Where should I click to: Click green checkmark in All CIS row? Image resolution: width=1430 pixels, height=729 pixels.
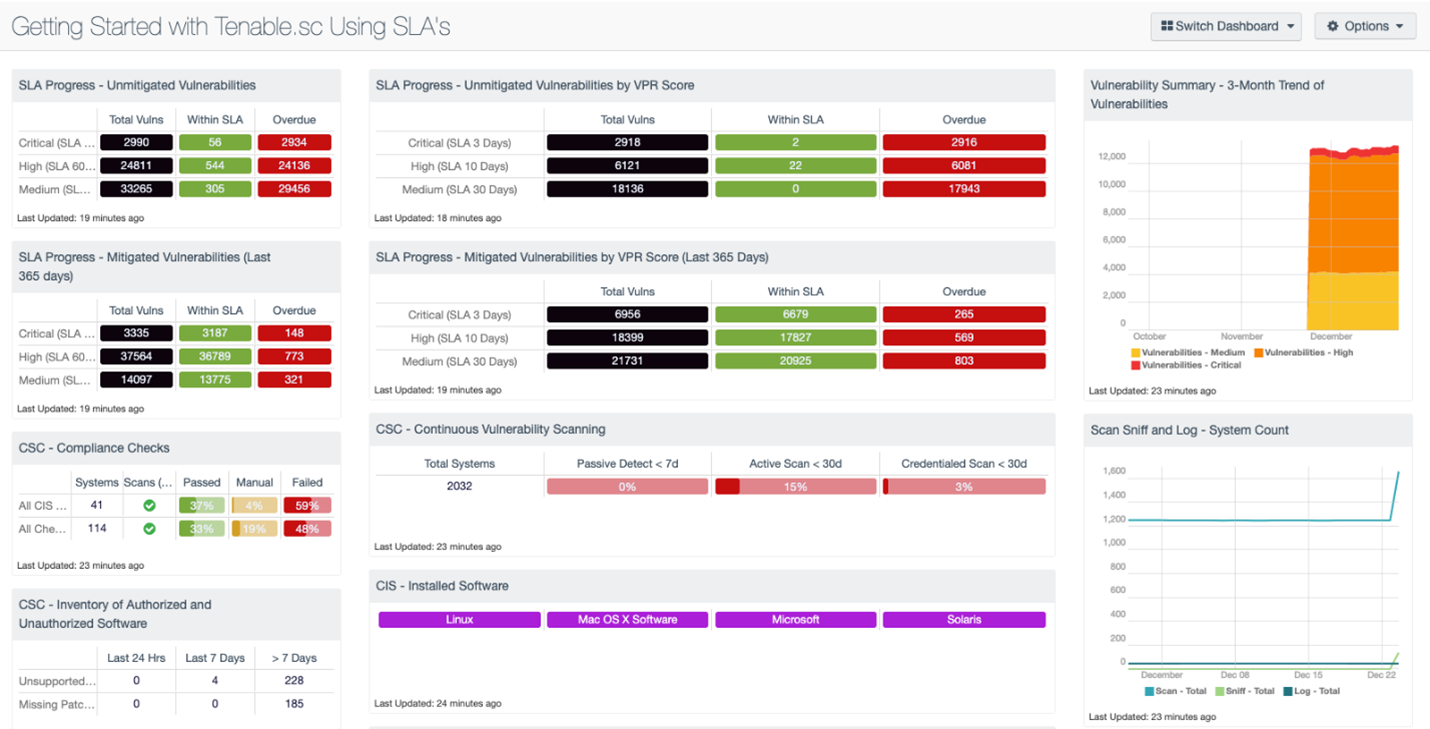pyautogui.click(x=149, y=506)
